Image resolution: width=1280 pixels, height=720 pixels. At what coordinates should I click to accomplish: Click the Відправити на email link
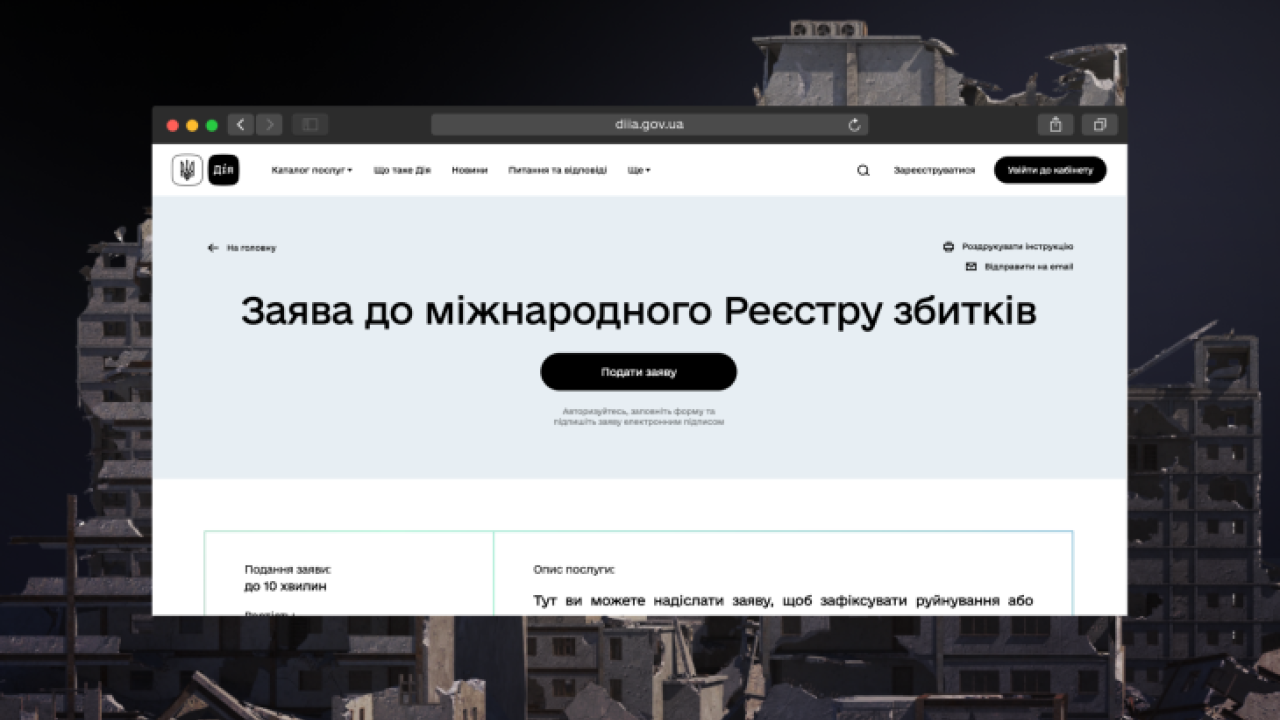[1029, 267]
